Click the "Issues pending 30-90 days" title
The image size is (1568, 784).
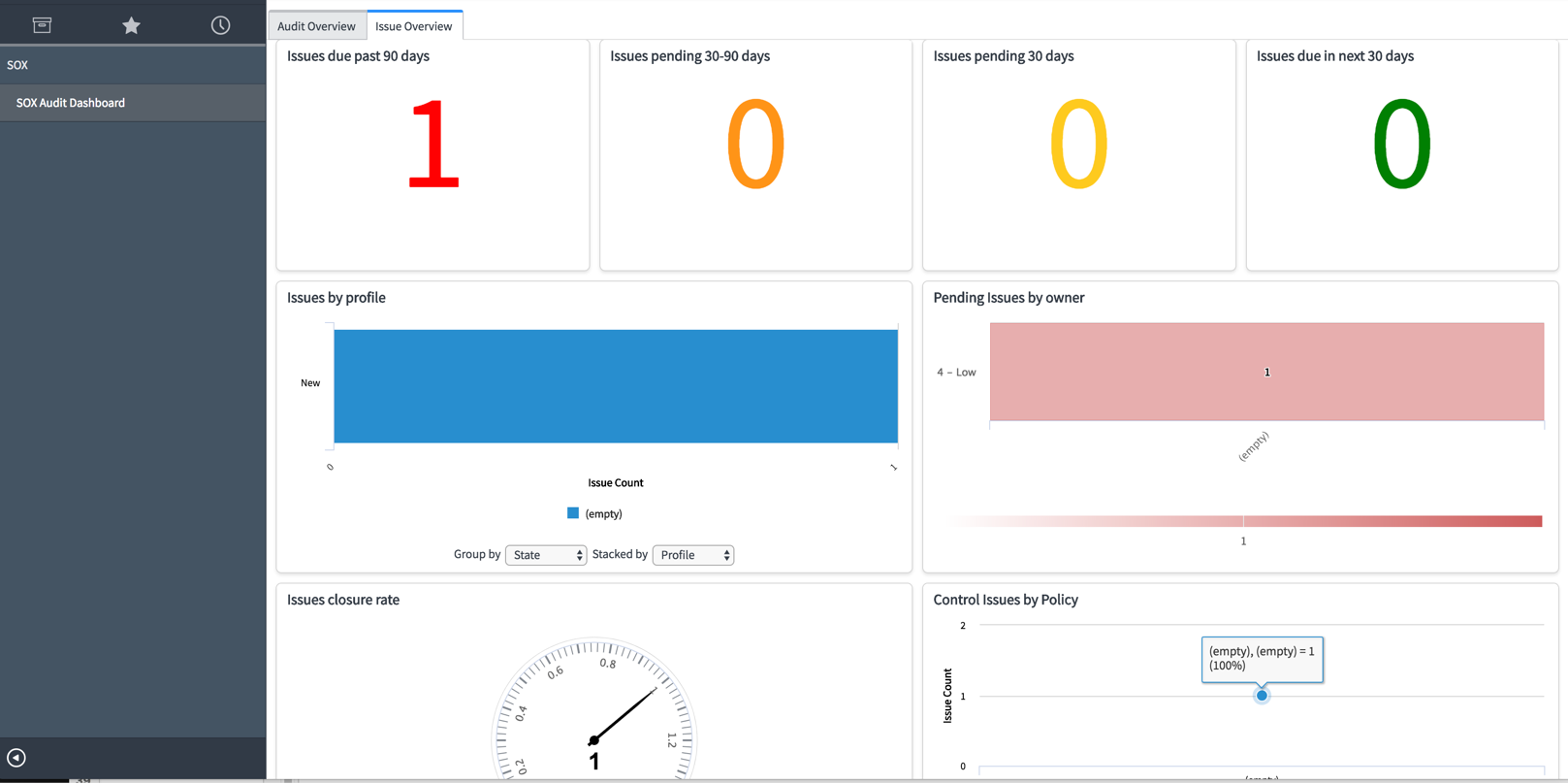point(689,56)
